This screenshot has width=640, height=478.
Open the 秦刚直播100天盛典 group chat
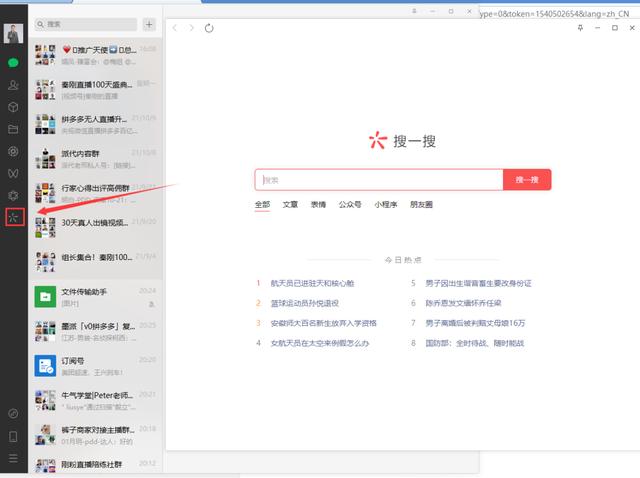(x=96, y=90)
